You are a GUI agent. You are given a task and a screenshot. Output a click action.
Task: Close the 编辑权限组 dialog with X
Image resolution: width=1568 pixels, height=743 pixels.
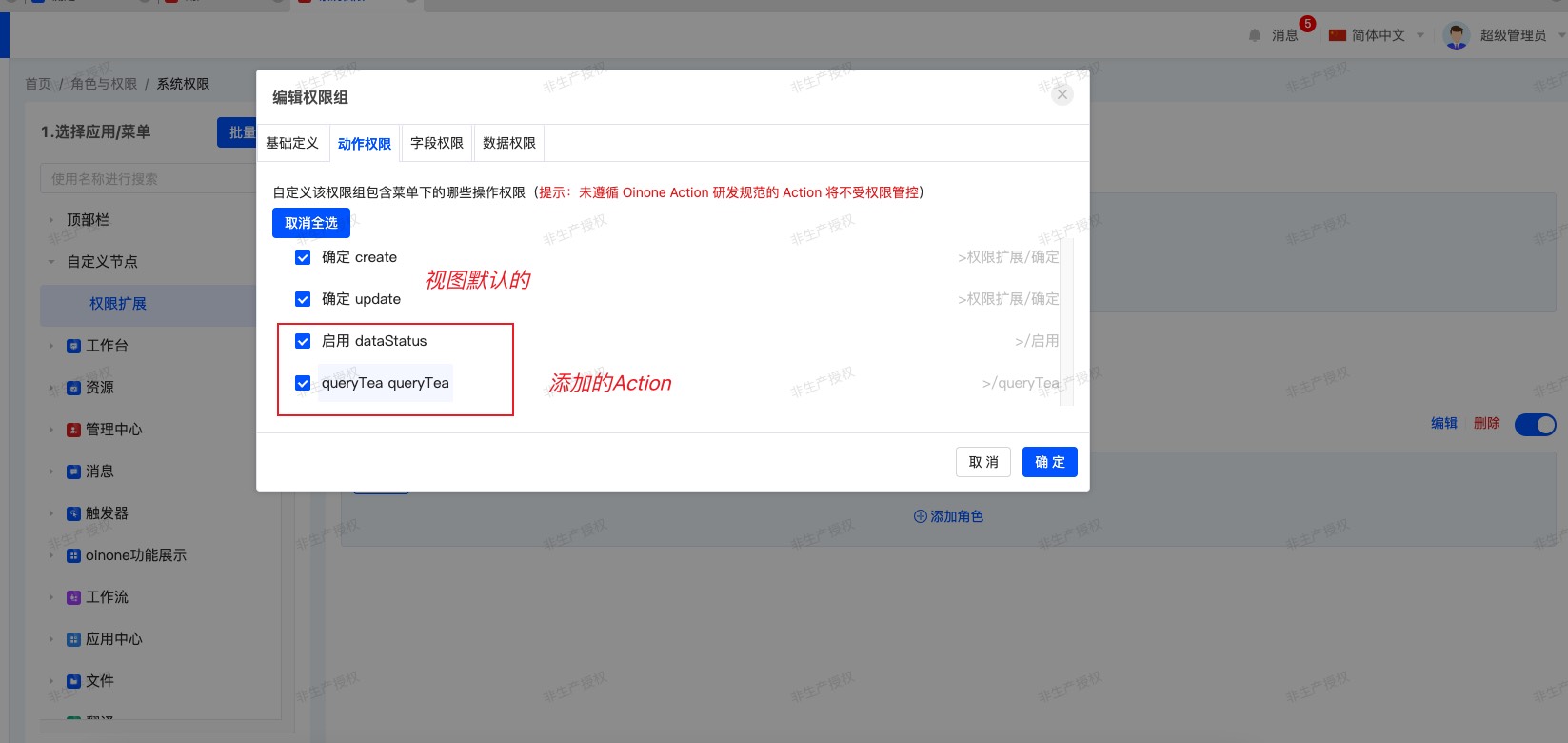[1062, 94]
